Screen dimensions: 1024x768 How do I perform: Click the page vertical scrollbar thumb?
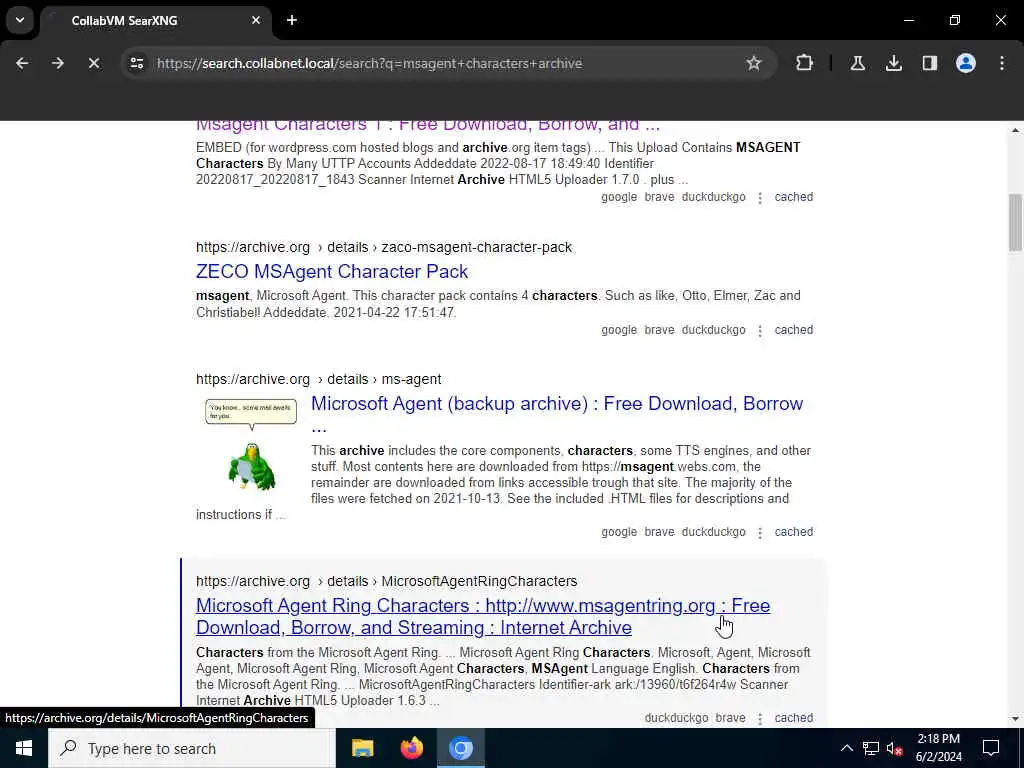pyautogui.click(x=1015, y=222)
